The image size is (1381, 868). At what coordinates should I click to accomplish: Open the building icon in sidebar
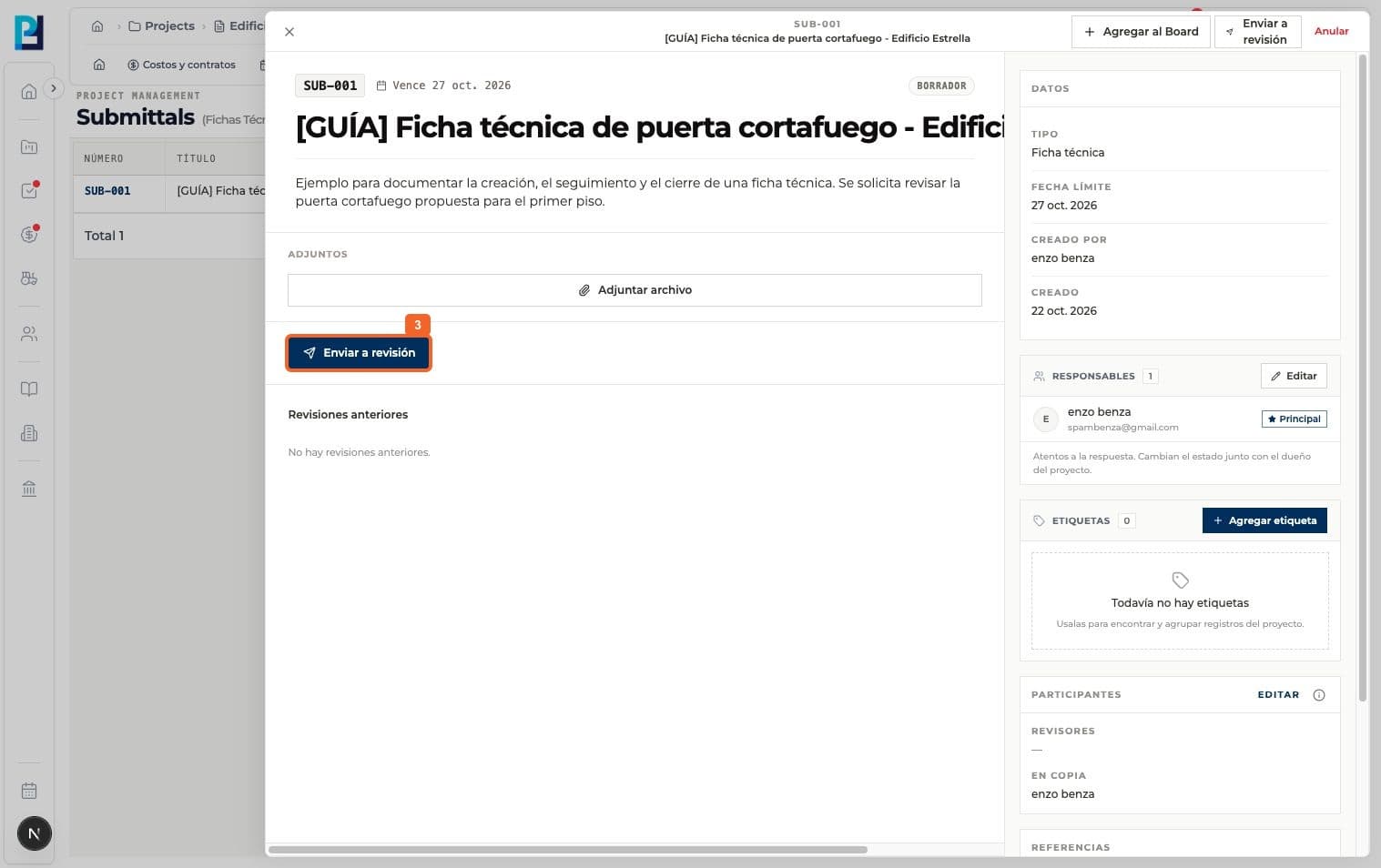click(29, 433)
